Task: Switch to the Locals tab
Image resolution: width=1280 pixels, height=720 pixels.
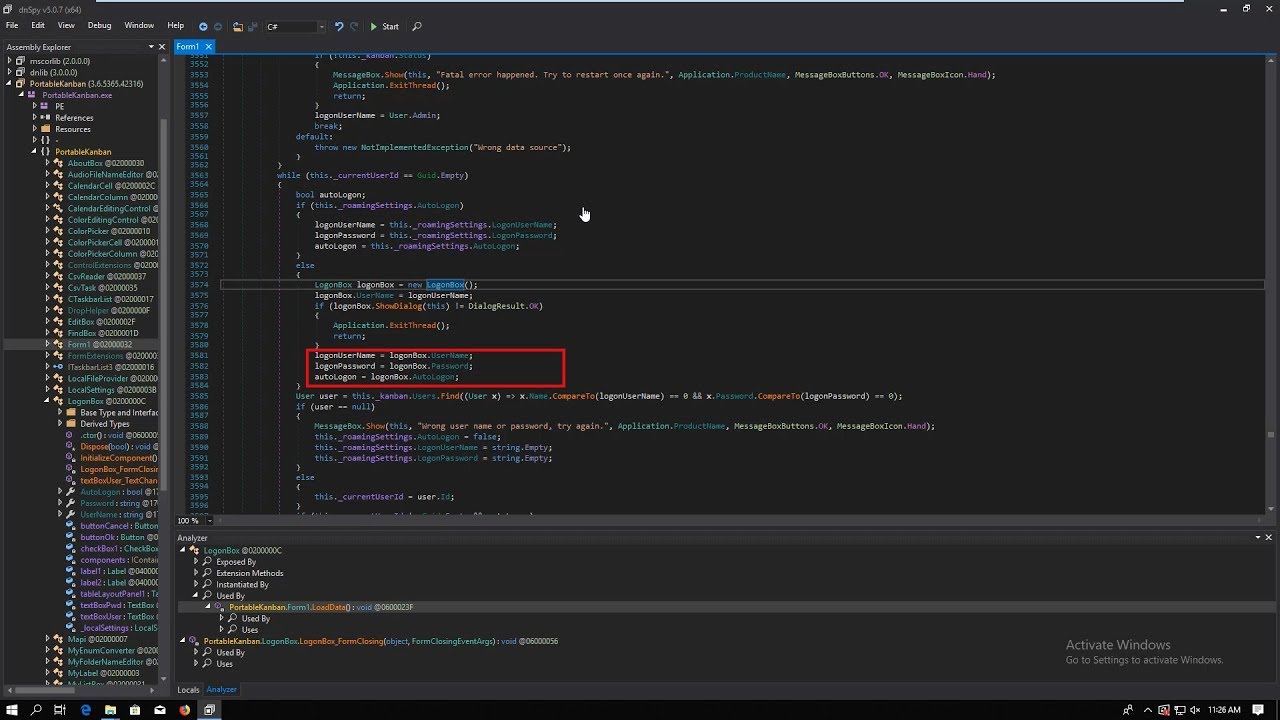Action: pyautogui.click(x=188, y=689)
